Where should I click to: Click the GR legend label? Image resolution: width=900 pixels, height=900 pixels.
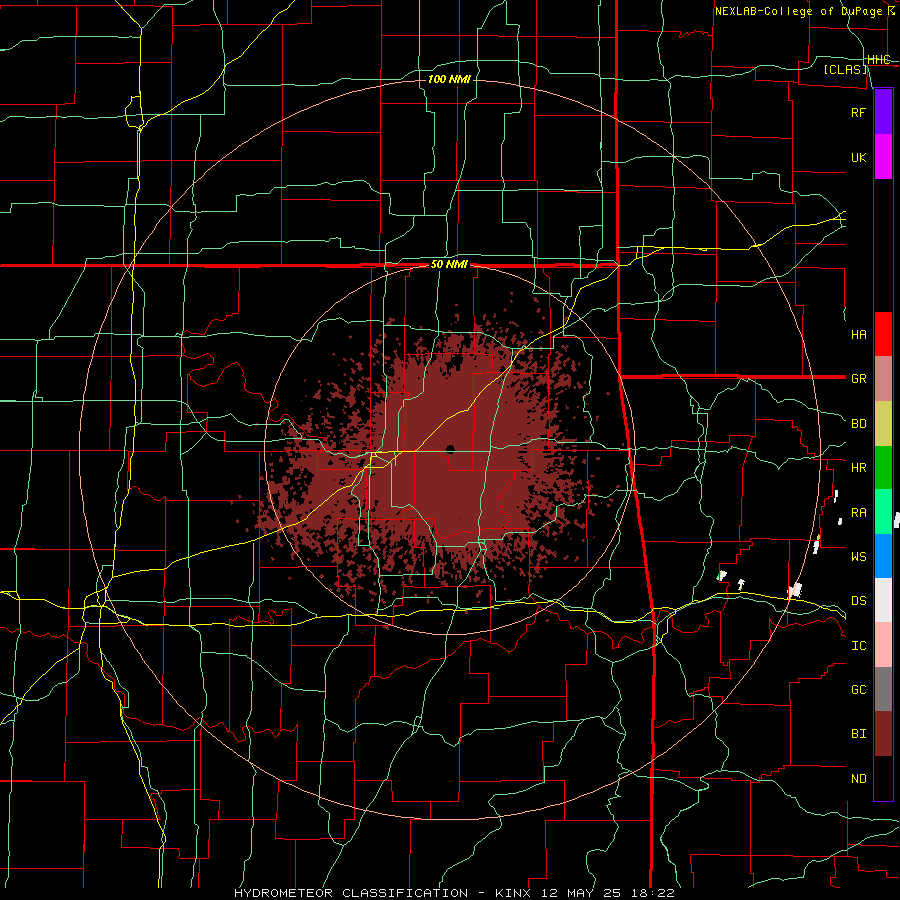(x=859, y=379)
